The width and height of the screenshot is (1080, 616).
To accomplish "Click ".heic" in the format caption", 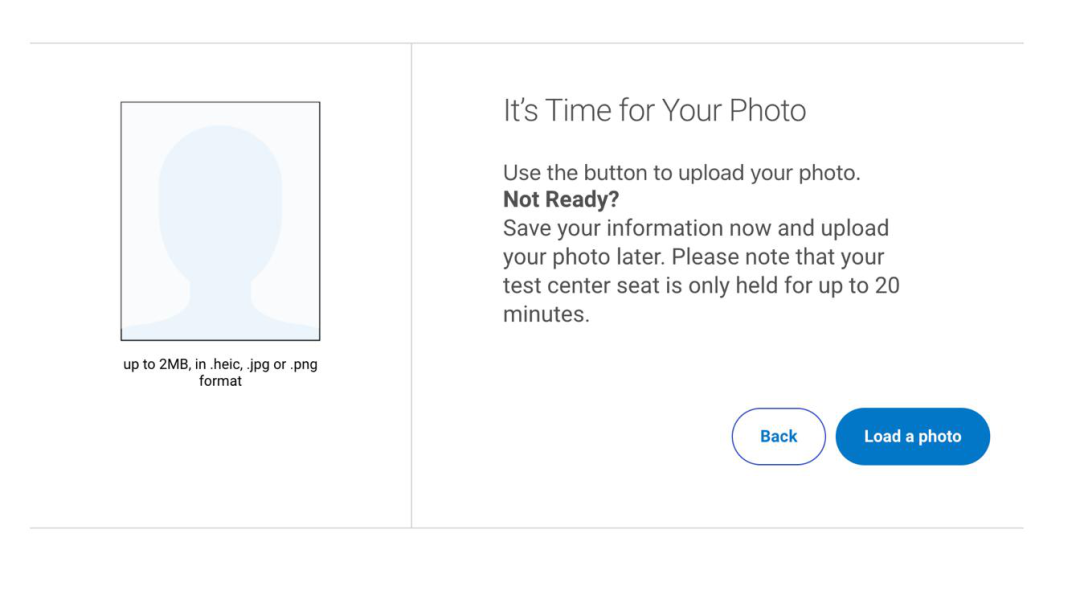I will pos(226,365).
